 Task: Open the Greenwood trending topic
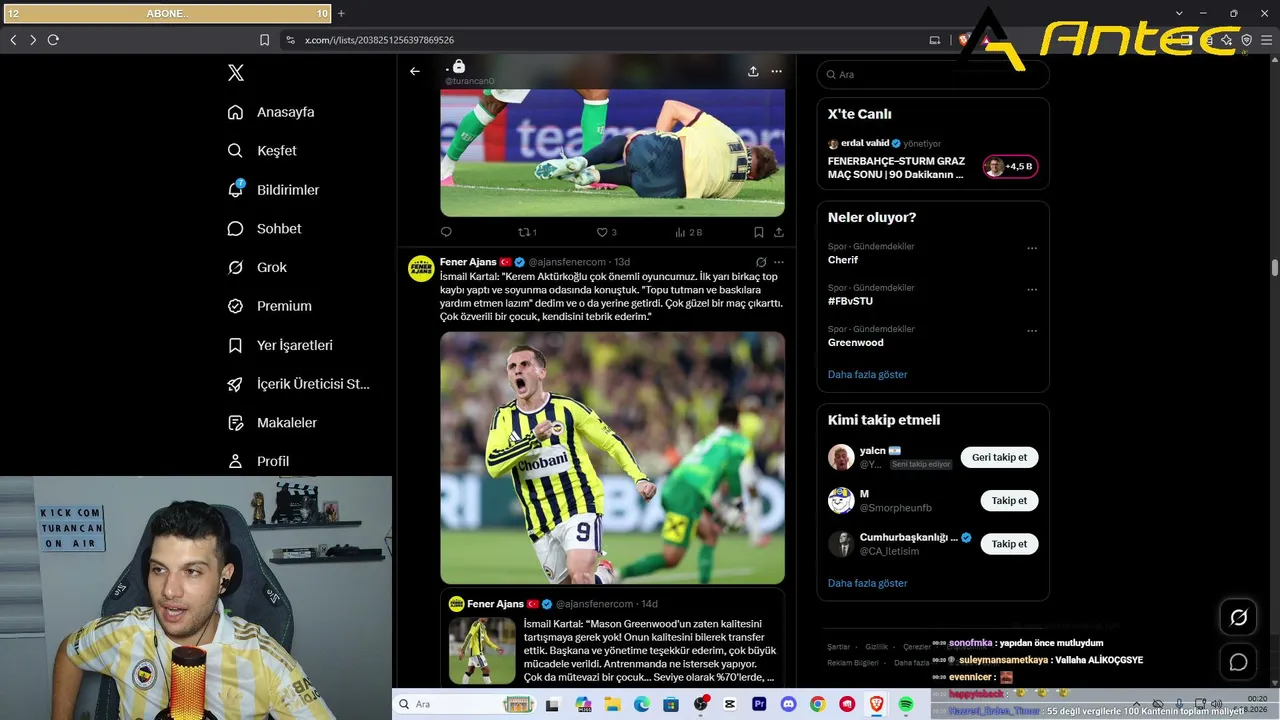[856, 342]
